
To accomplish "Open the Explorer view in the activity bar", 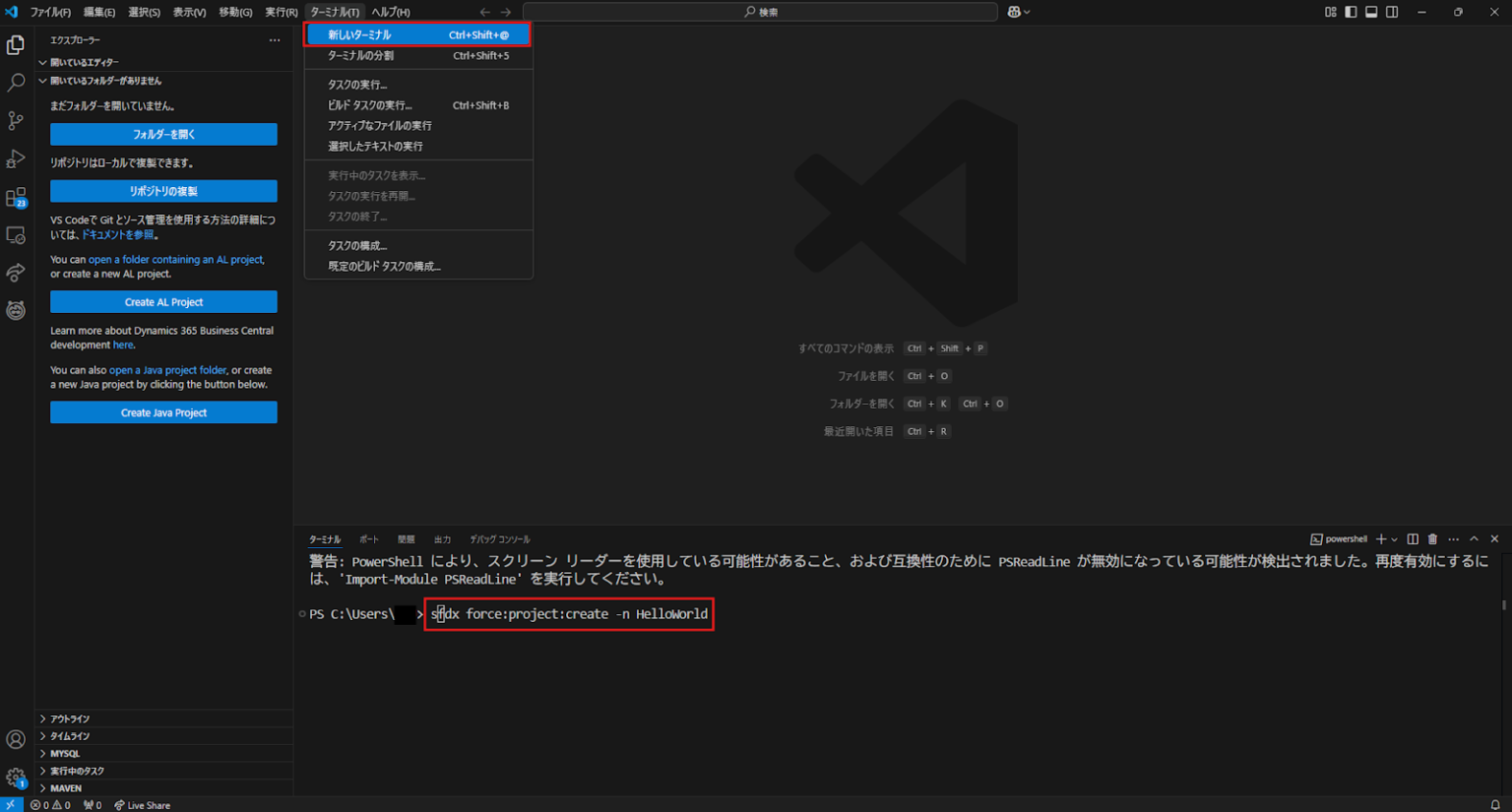I will click(15, 44).
